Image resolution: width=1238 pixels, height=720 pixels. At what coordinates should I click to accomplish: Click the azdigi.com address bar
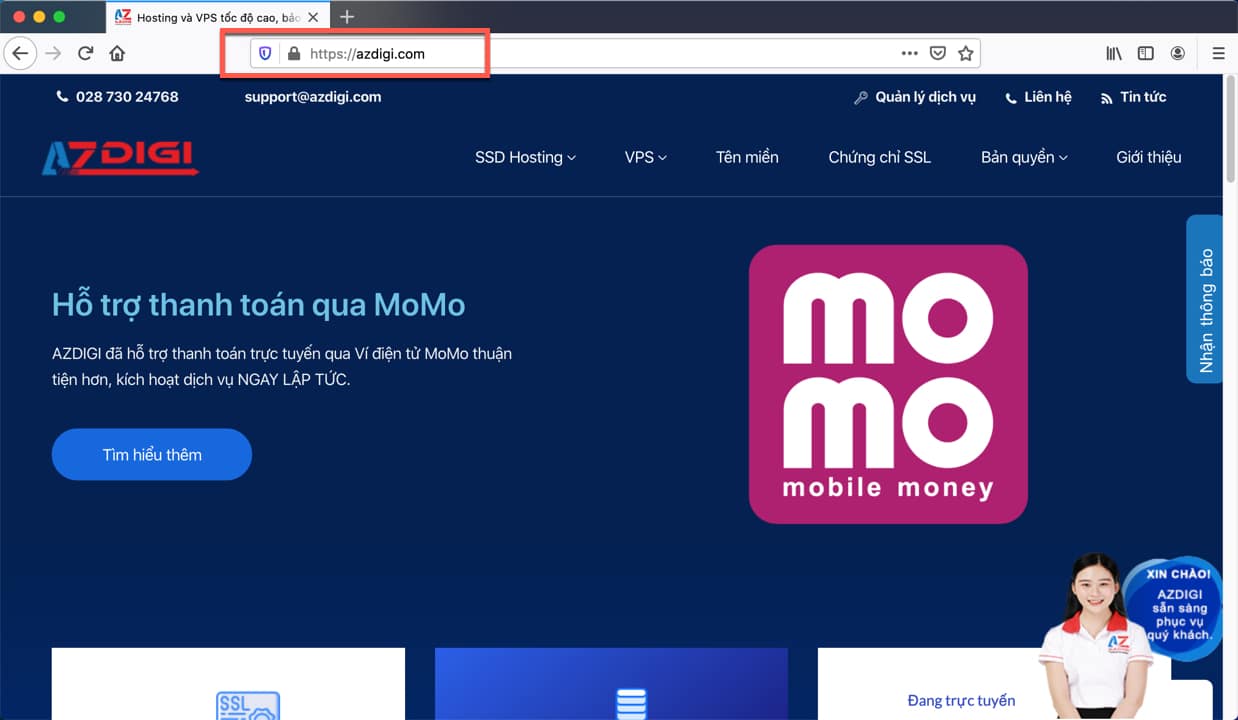coord(600,54)
